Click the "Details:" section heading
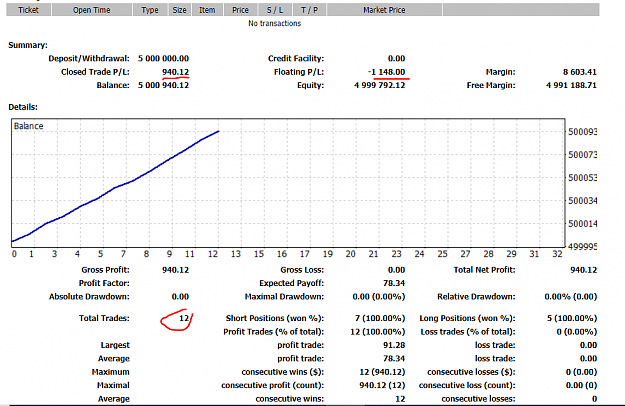The width and height of the screenshot is (625, 406). coord(23,107)
